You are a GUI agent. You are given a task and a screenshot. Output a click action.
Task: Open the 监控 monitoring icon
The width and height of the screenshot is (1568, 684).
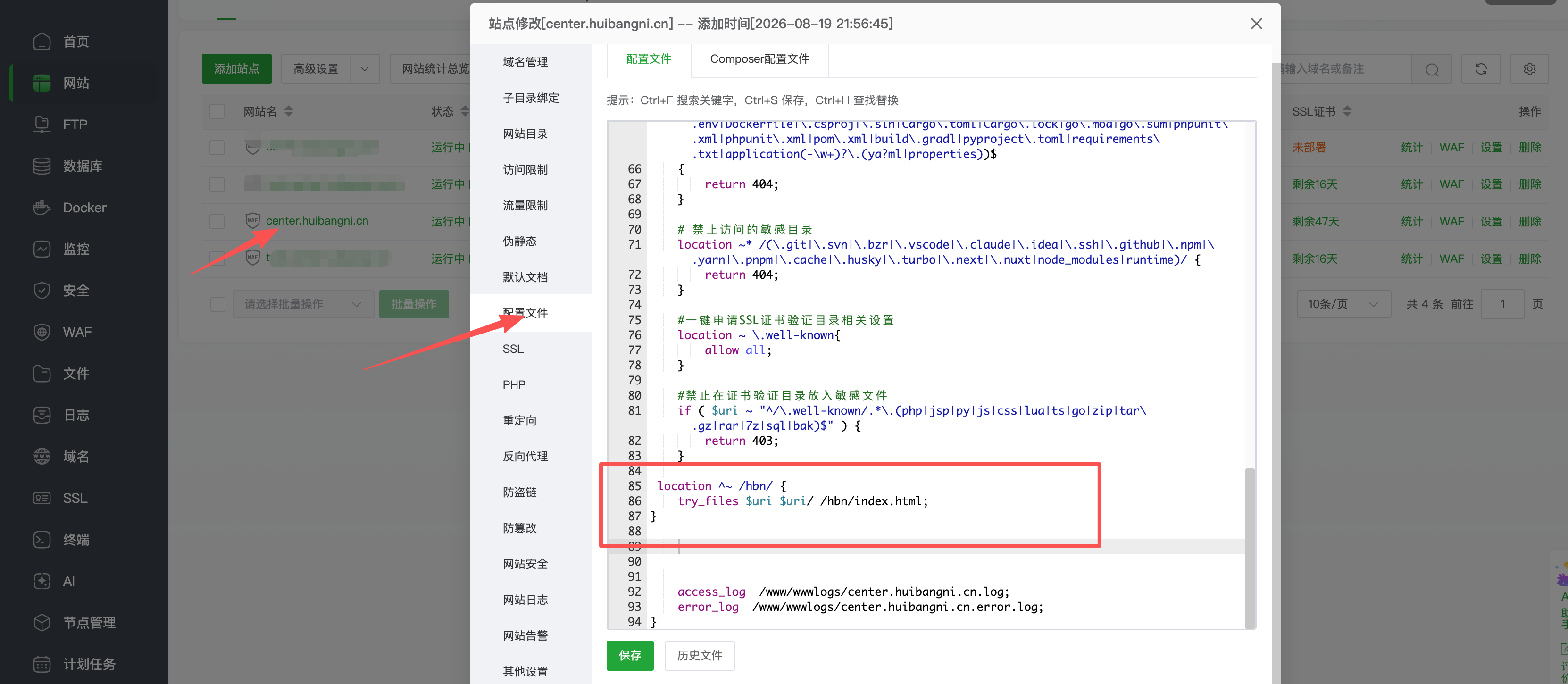click(42, 249)
